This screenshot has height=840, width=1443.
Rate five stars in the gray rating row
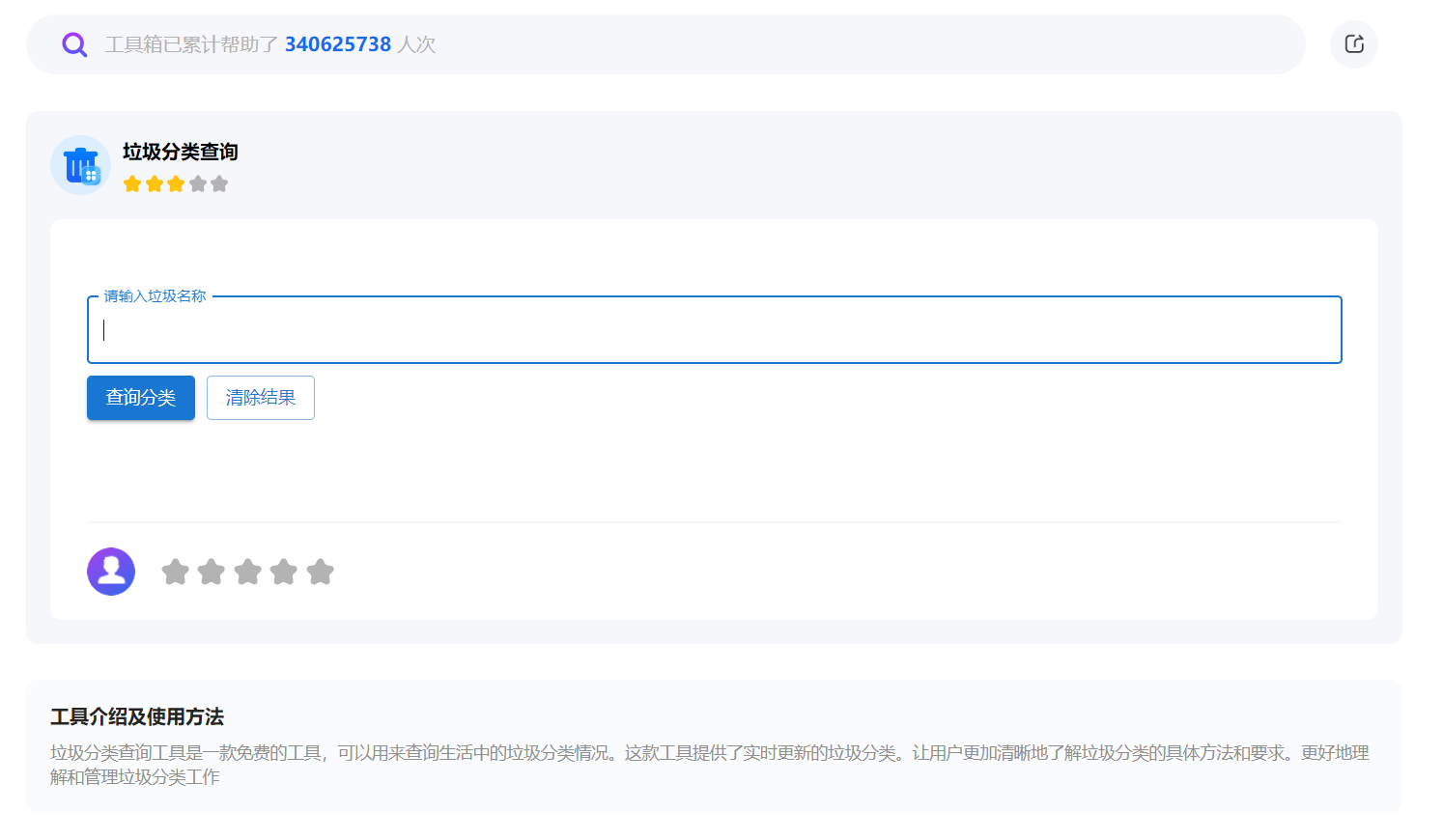[x=320, y=573]
